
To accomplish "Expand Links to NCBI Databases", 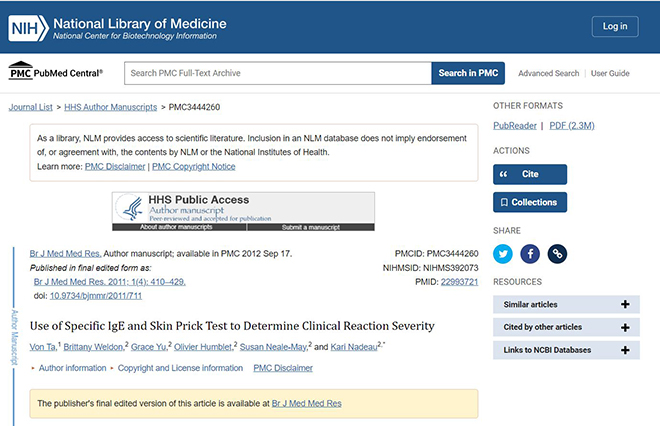I will pos(566,350).
